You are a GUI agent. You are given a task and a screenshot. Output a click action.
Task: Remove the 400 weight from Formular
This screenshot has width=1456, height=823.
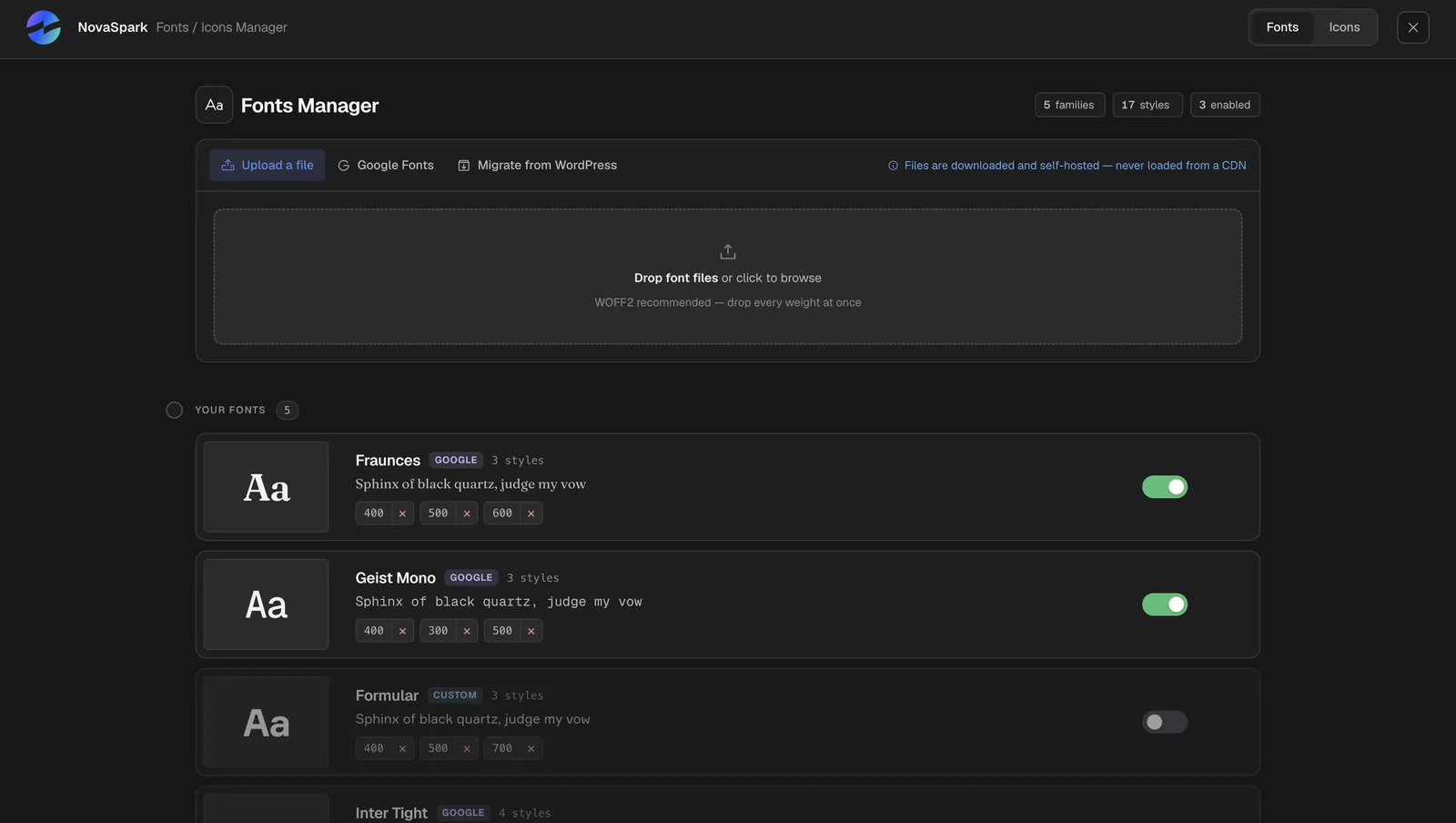point(402,748)
